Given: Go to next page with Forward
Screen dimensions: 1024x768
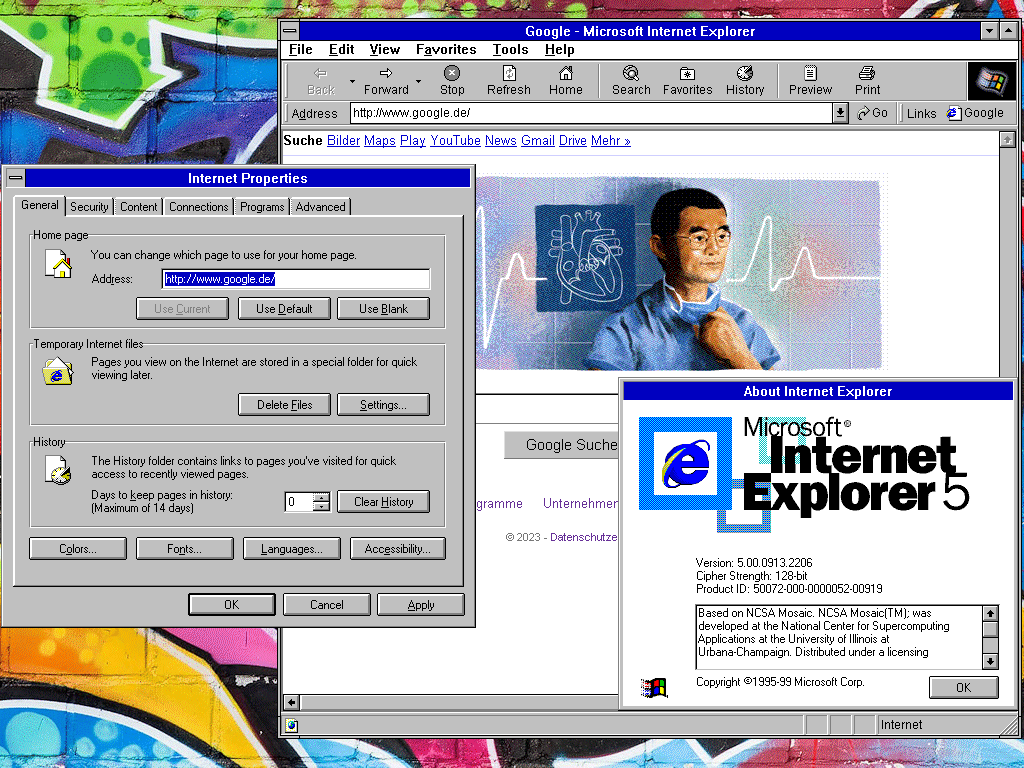Looking at the screenshot, I should point(386,80).
